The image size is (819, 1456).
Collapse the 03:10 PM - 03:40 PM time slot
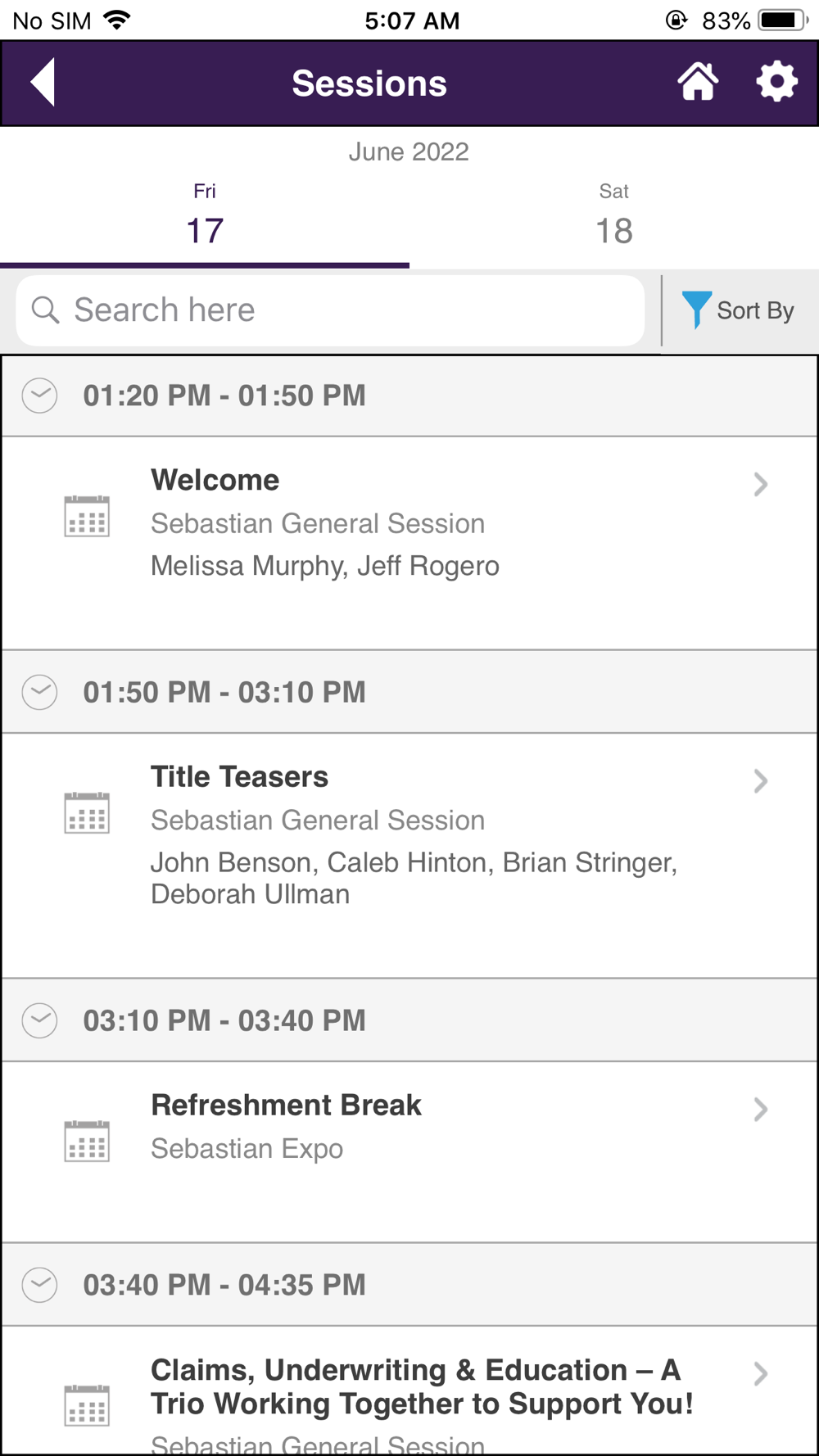(x=39, y=1020)
